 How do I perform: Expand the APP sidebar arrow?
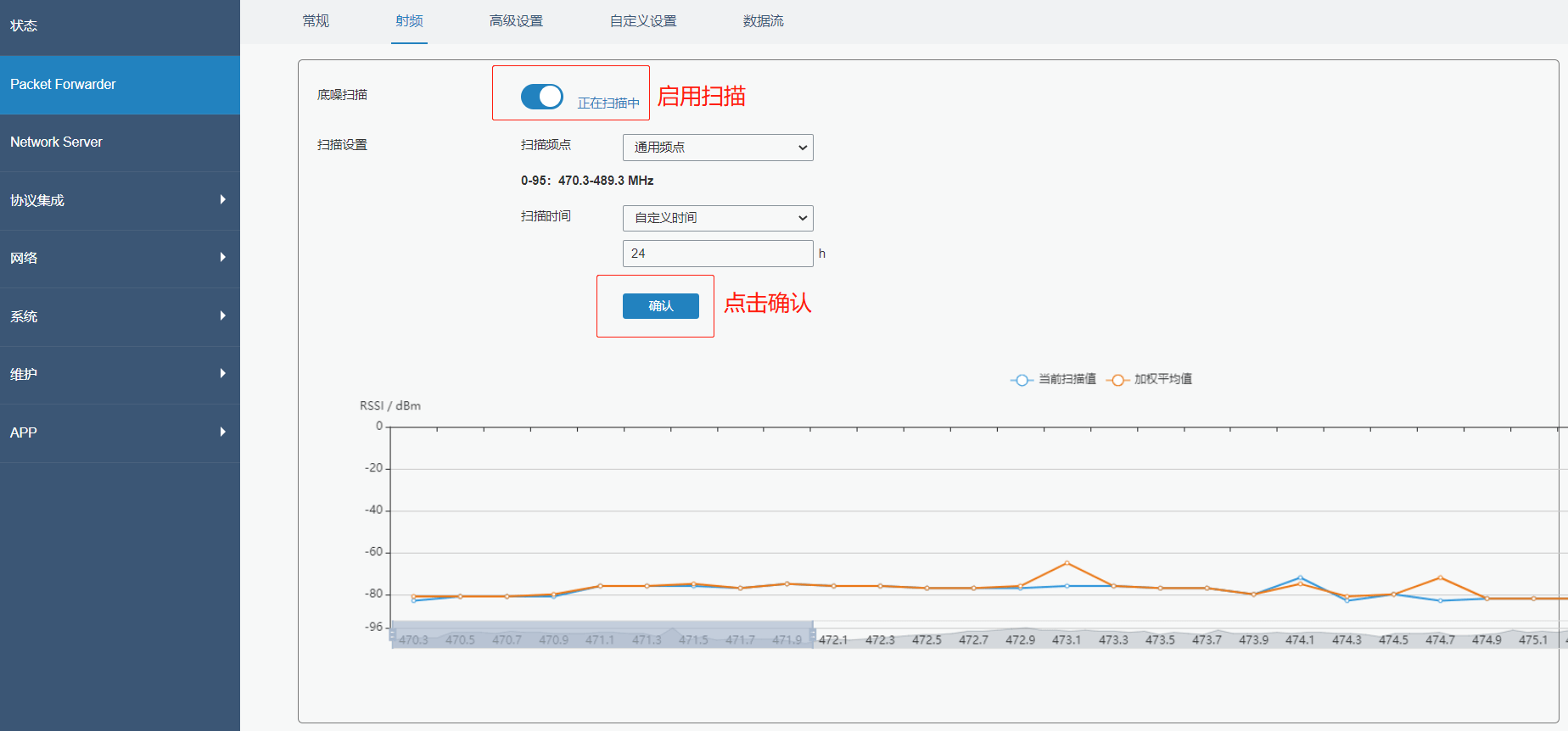[222, 432]
